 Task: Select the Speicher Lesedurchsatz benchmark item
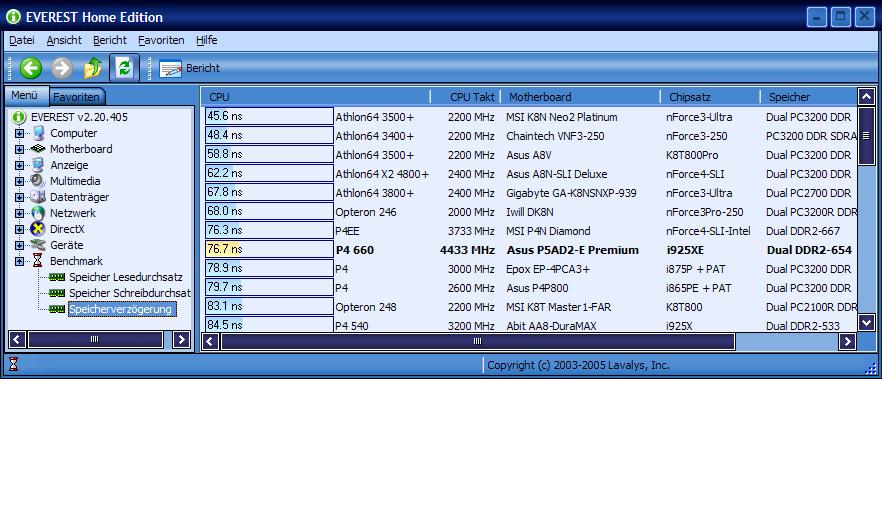click(x=126, y=277)
